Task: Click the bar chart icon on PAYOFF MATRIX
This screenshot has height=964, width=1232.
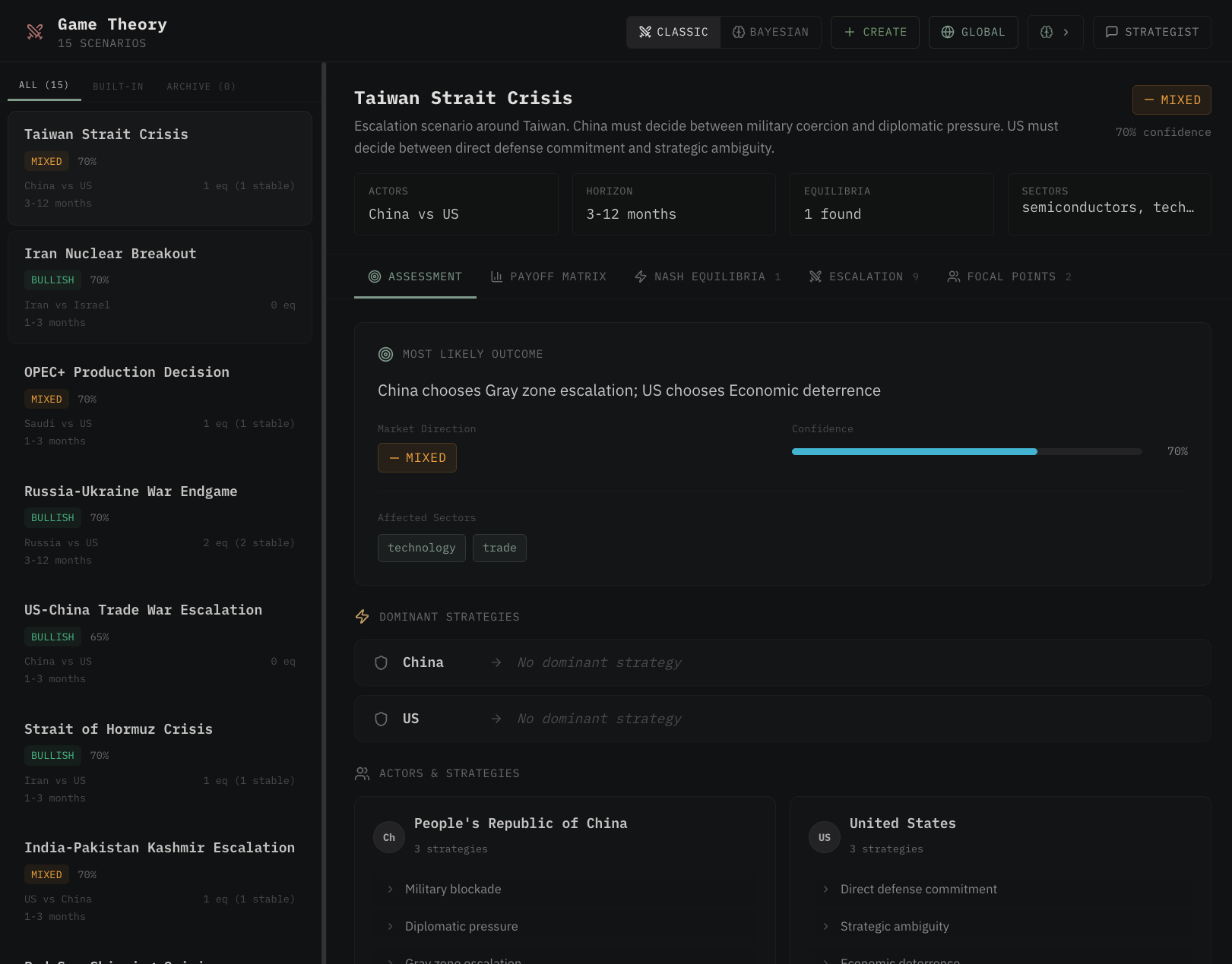Action: pos(496,277)
